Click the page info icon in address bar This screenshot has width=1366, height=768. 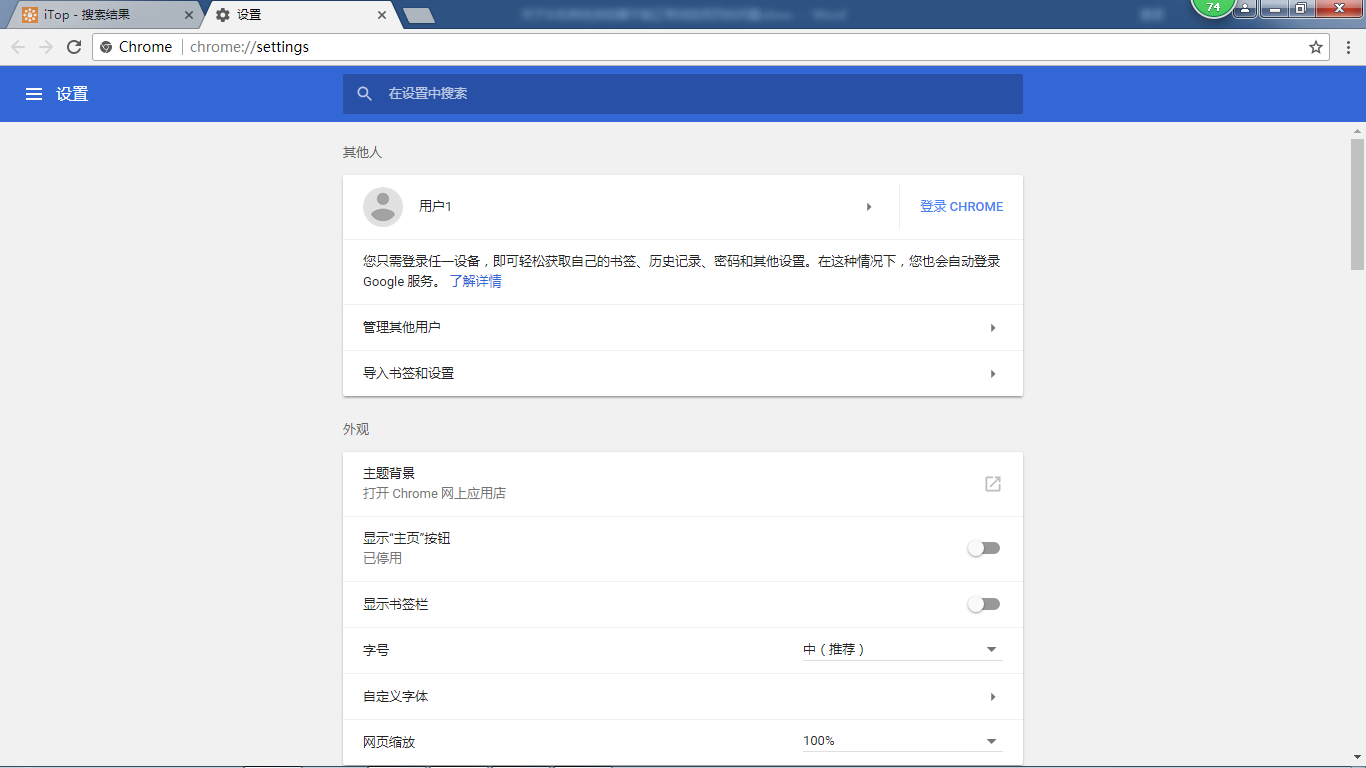tap(107, 46)
